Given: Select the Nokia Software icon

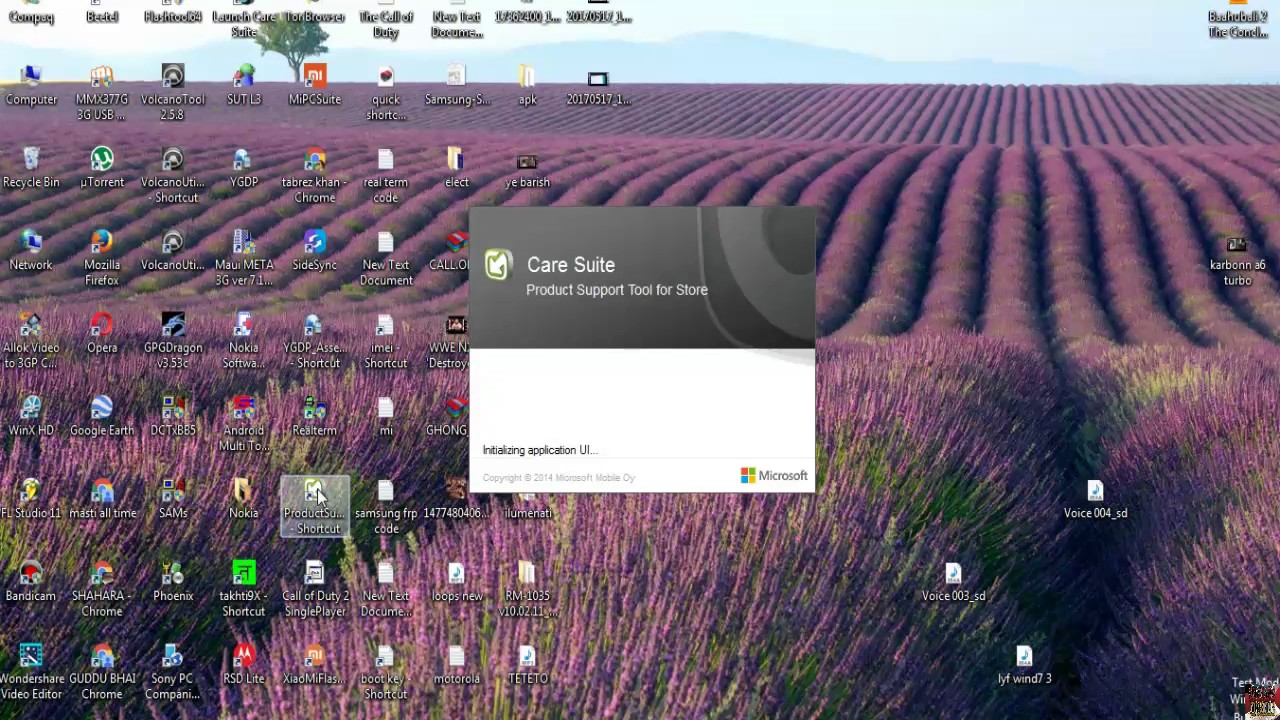Looking at the screenshot, I should pos(244,342).
